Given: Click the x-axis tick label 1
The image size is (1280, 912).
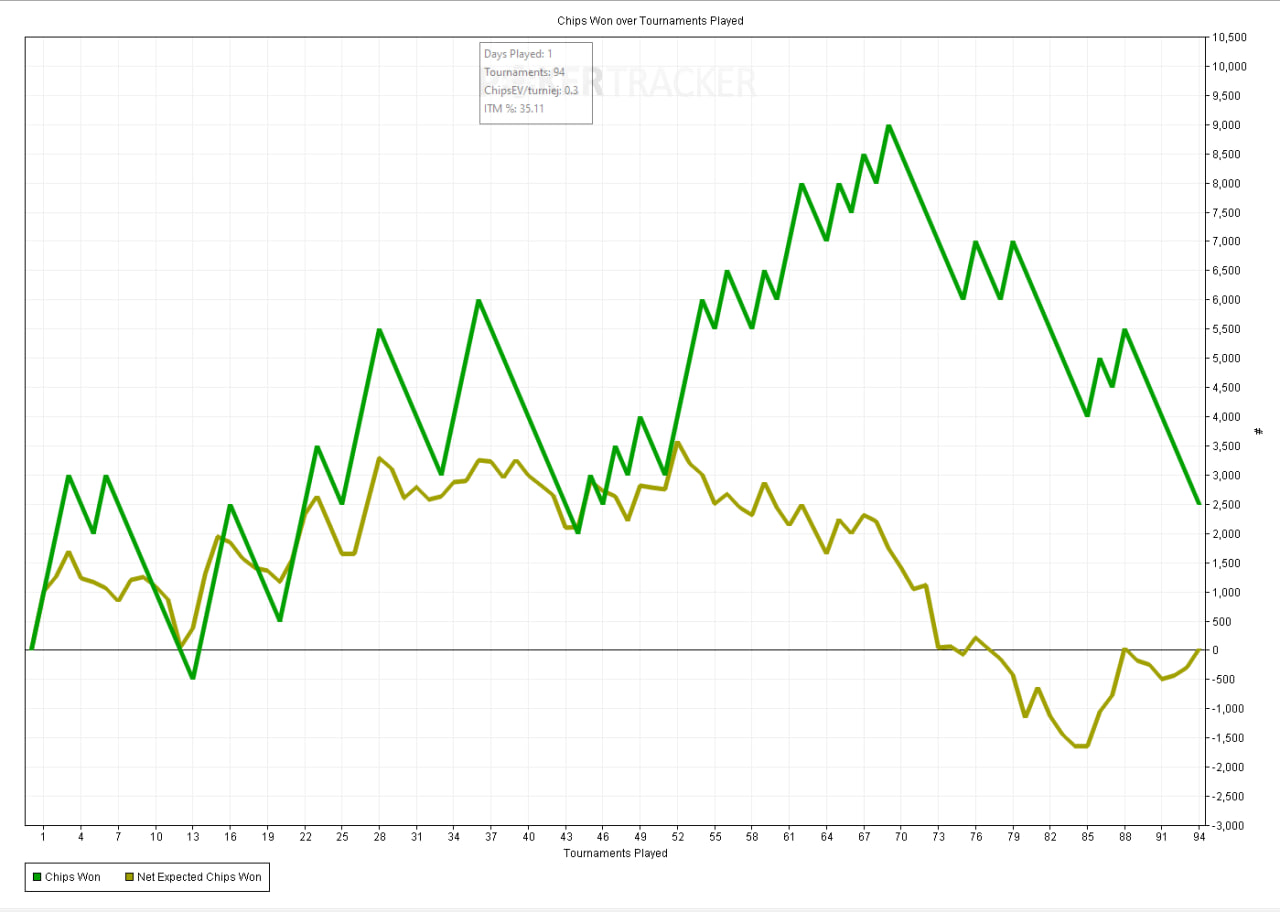Looking at the screenshot, I should pos(43,837).
